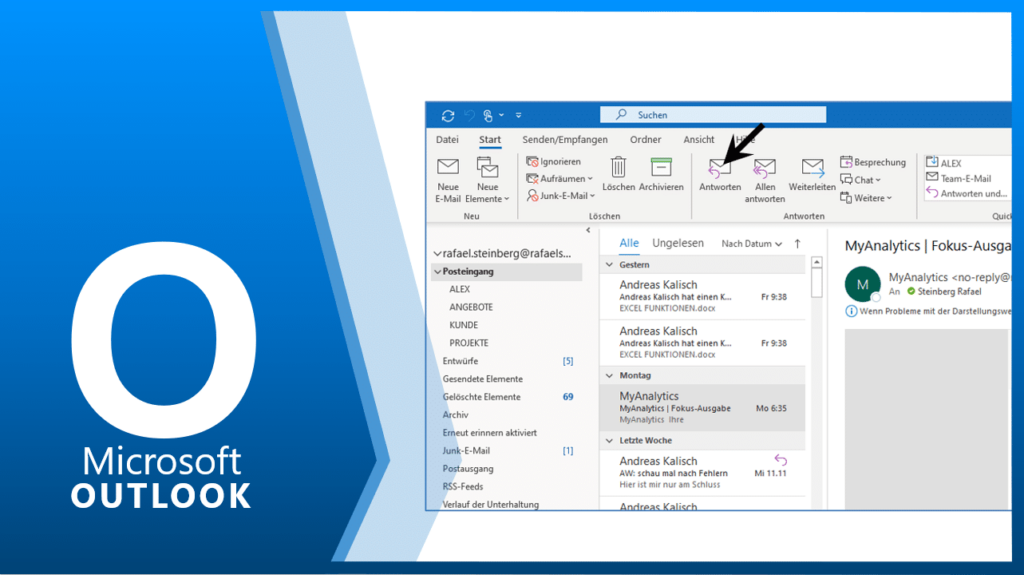Viewport: 1024px width, 575px height.
Task: Click into the Suchen search field
Action: click(712, 114)
